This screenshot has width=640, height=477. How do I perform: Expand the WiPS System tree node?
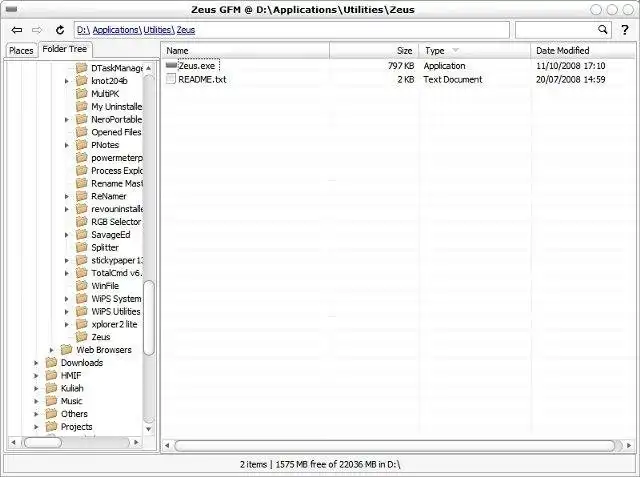[x=67, y=299]
